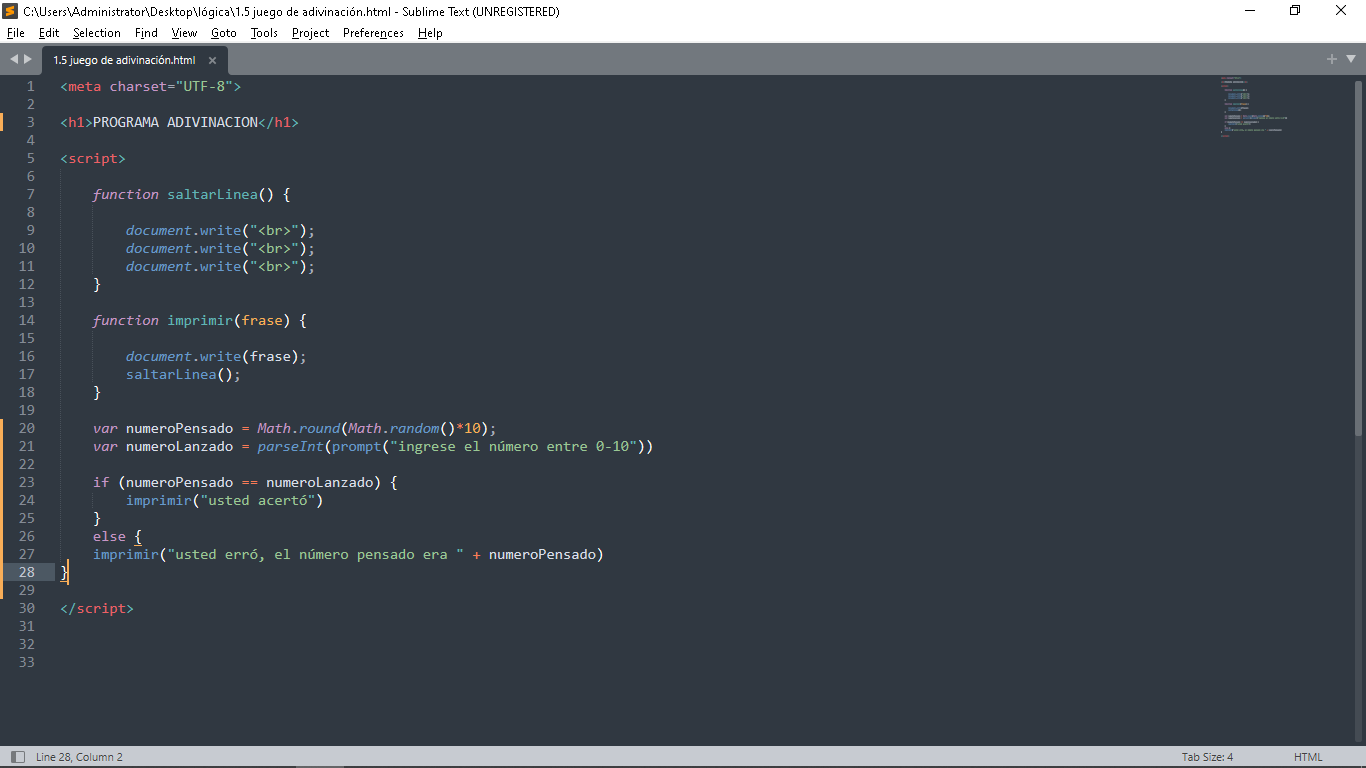Click line number 1 in gutter
The image size is (1366, 768).
(30, 86)
